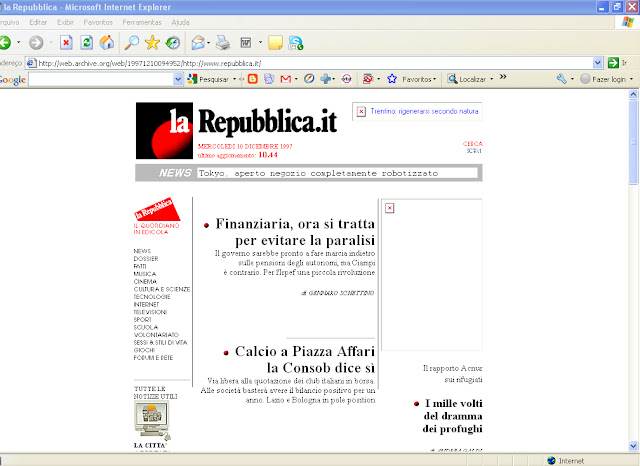Select CULTURA E SCIENZE in the sidebar
640x466 pixels.
pyautogui.click(x=162, y=289)
